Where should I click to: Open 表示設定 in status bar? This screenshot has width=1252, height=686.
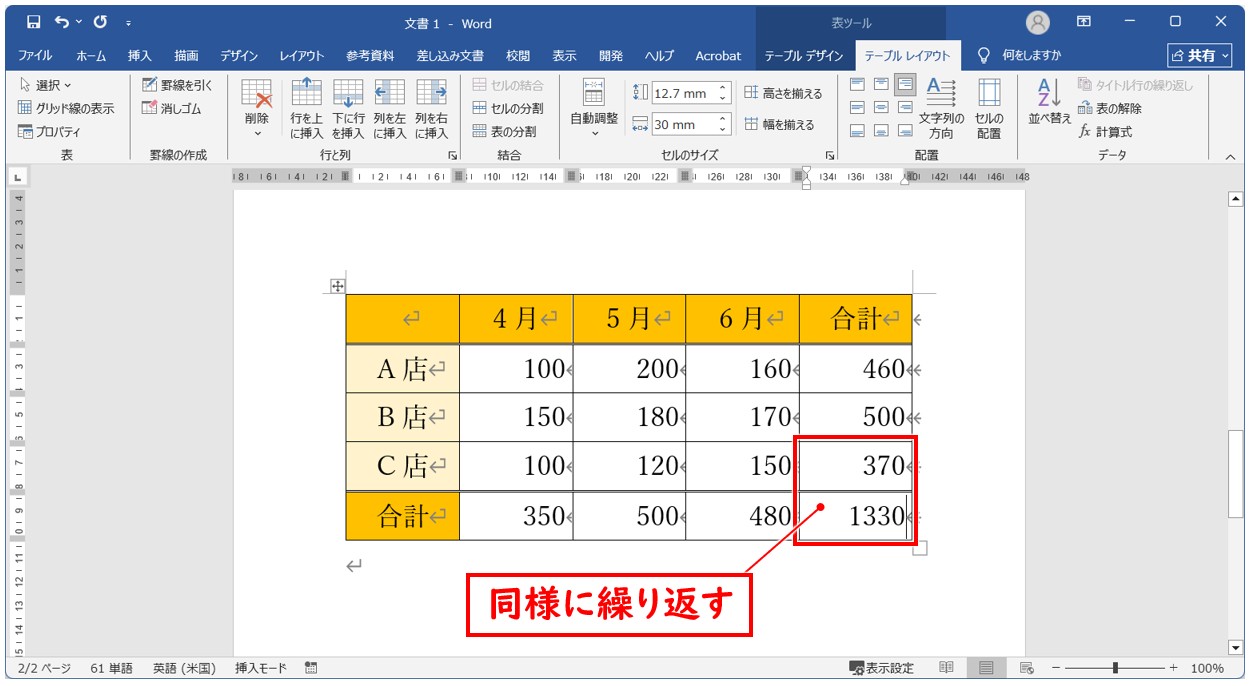(x=881, y=668)
